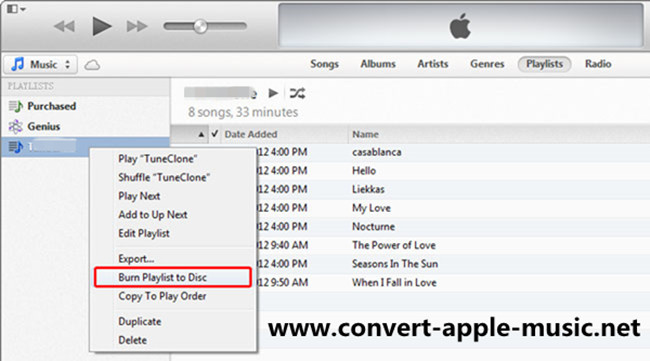Switch to the Genres tab
Image resolution: width=650 pixels, height=361 pixels.
click(487, 64)
